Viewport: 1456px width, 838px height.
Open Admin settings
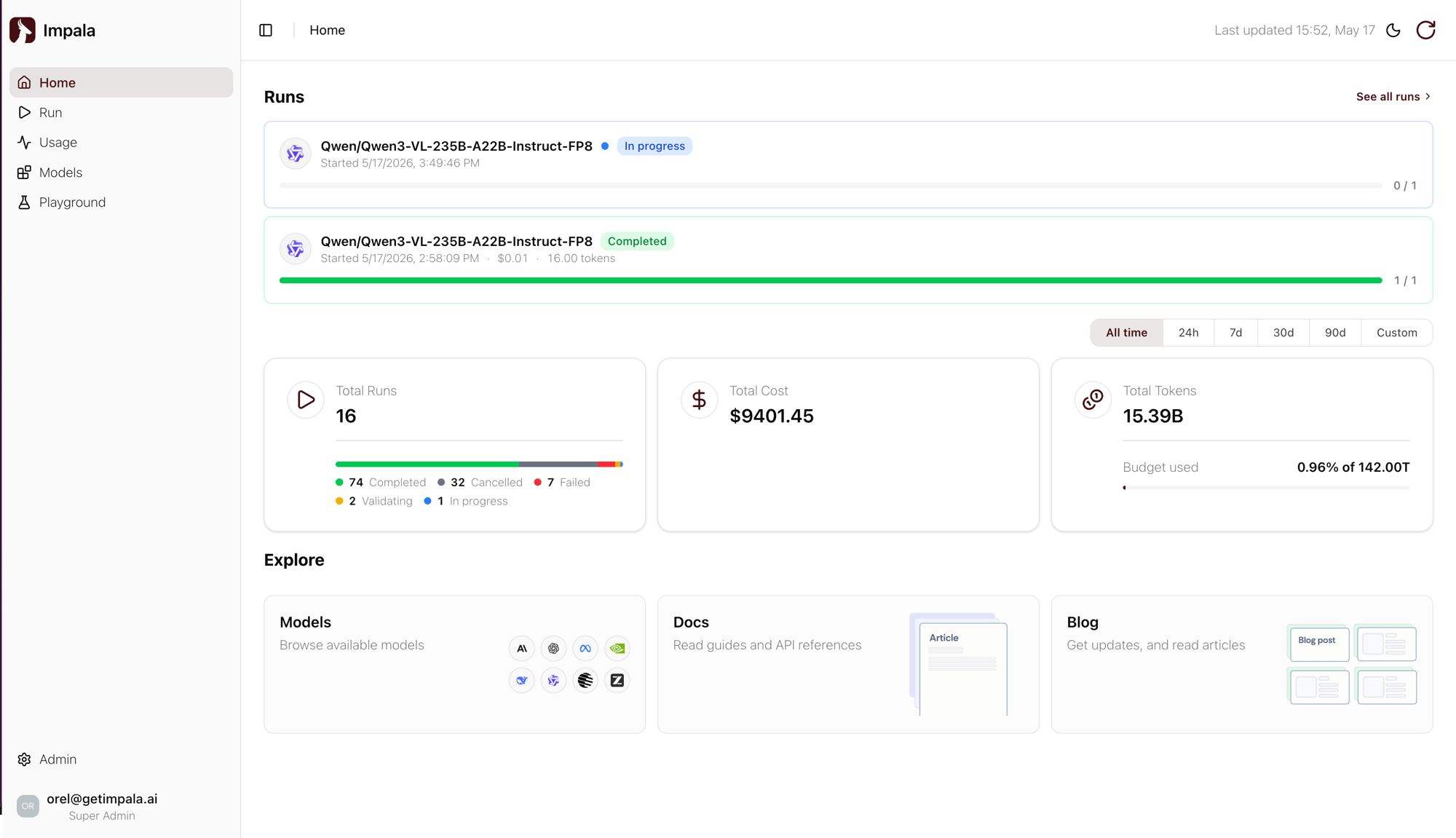(x=121, y=759)
